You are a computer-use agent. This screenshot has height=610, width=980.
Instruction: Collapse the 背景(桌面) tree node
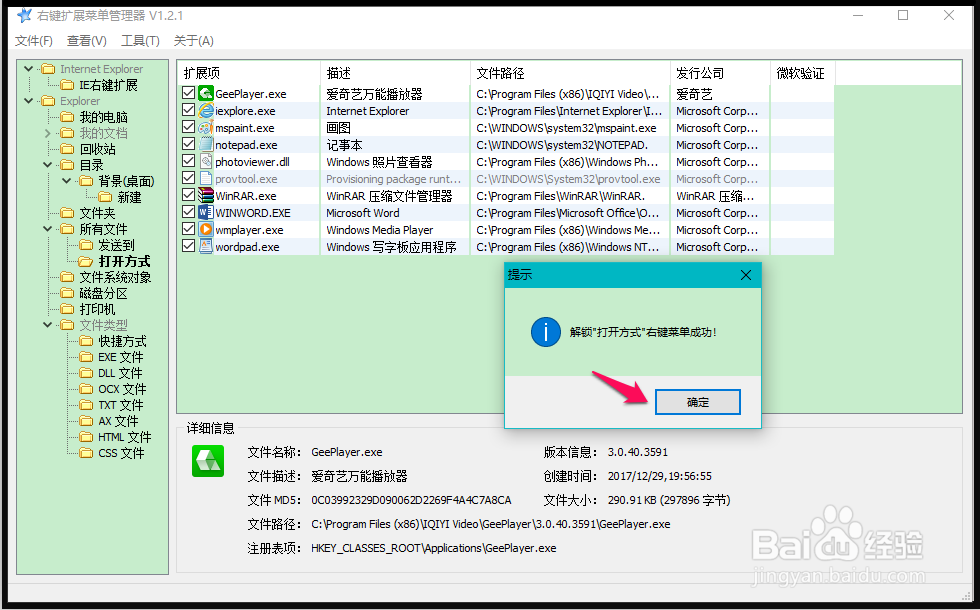pyautogui.click(x=67, y=181)
